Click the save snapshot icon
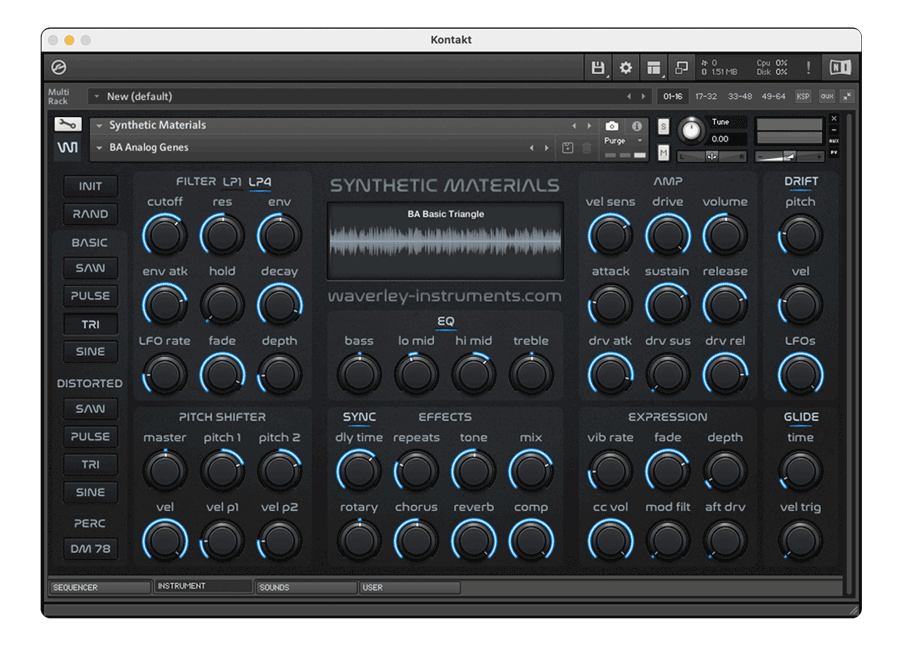900x645 pixels. (x=567, y=148)
